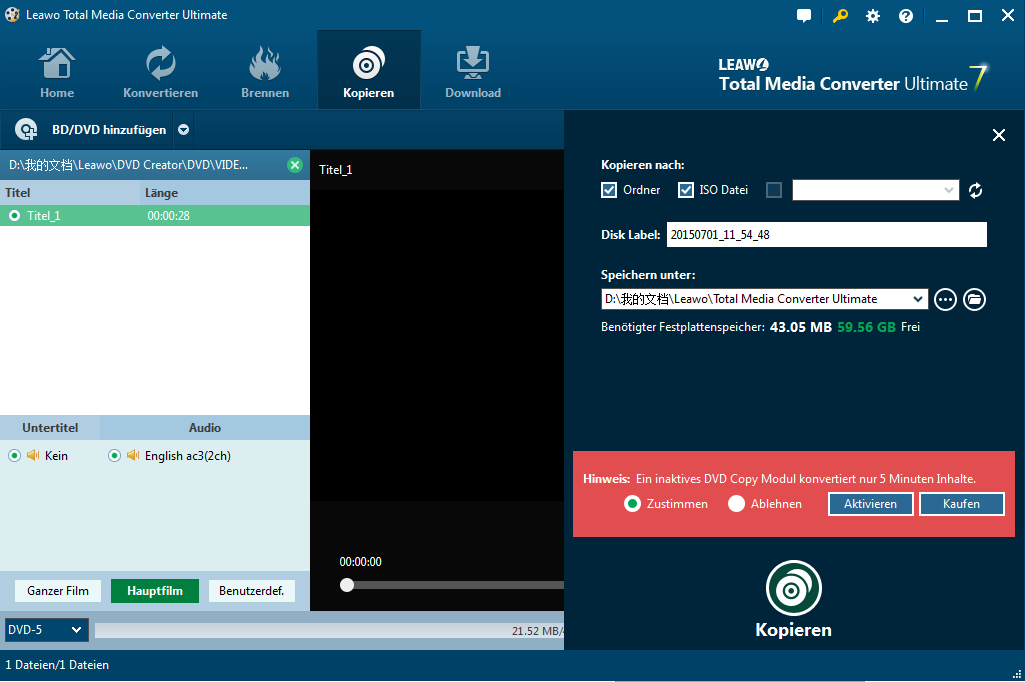Choose Hauptfilm copy mode
The height and width of the screenshot is (682, 1025).
coord(155,590)
